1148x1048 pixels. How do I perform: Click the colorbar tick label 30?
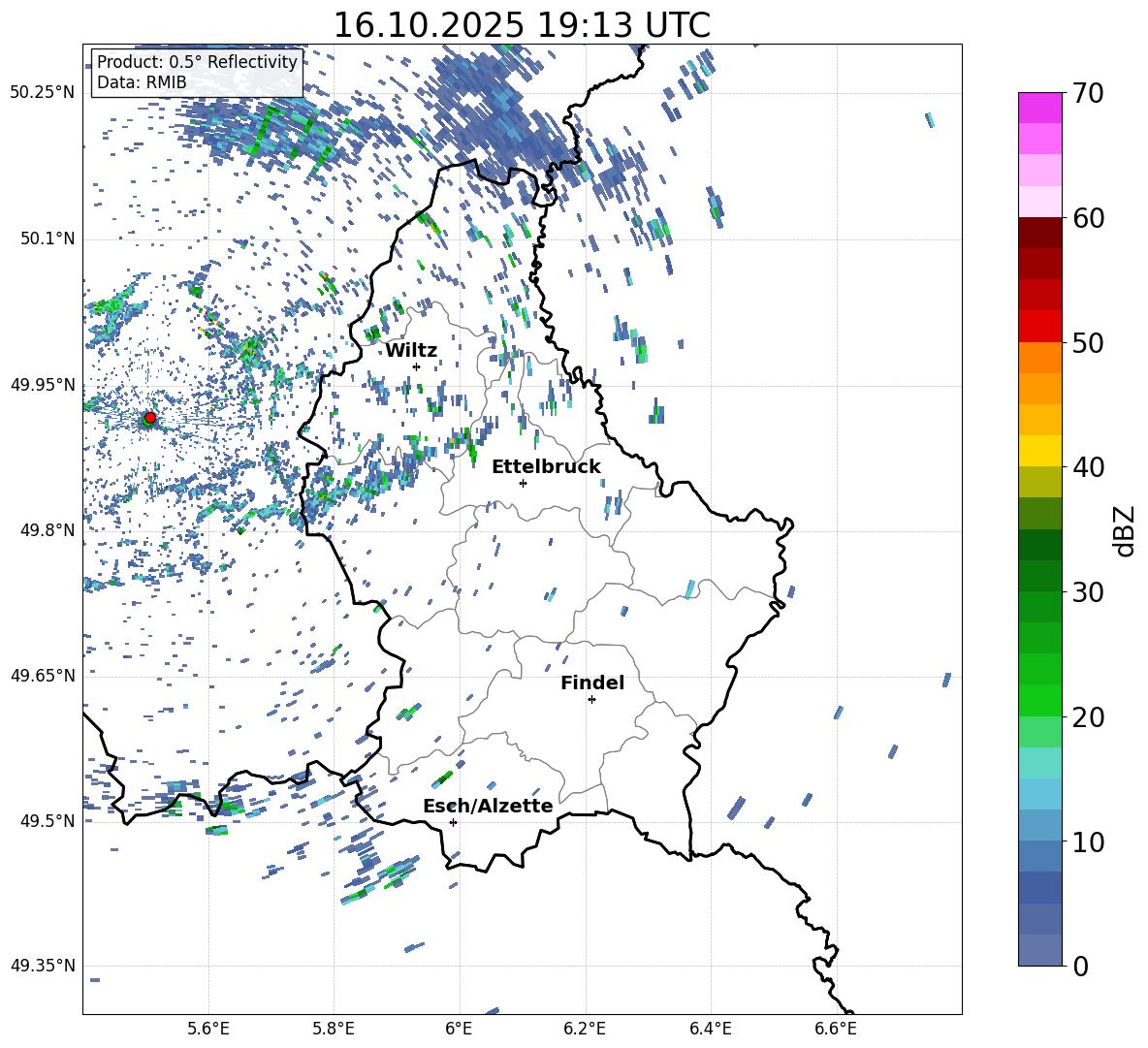click(x=1089, y=591)
